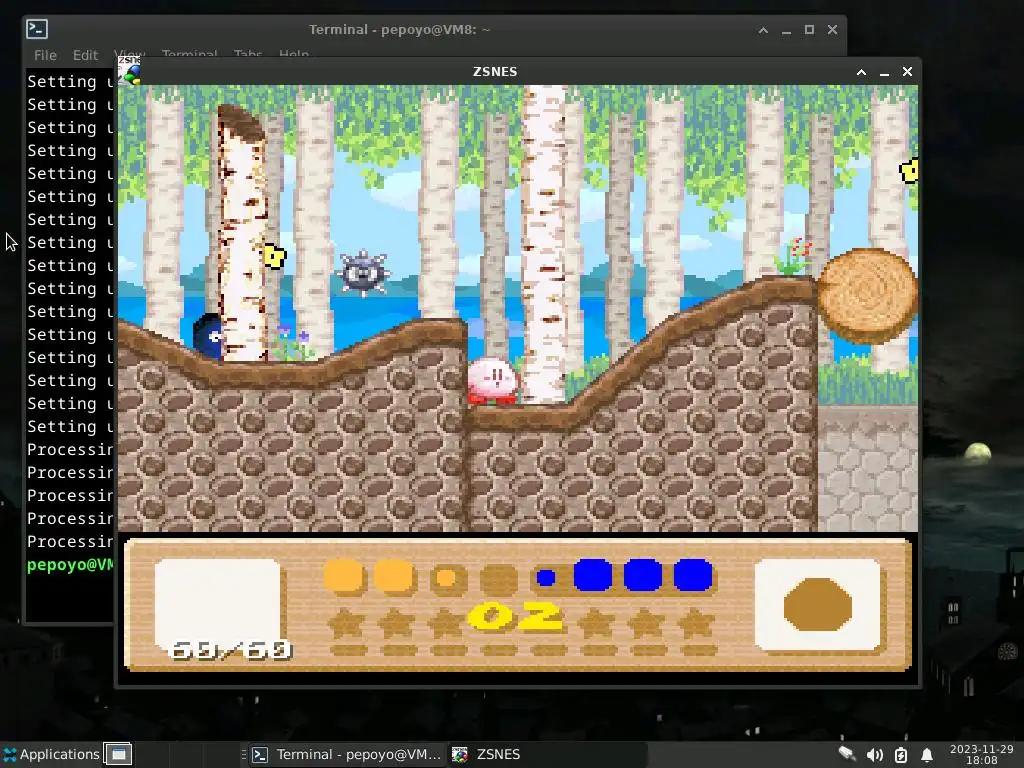Viewport: 1024px width, 768px height.
Task: Click the spiky Gordo enemy in game
Action: pos(364,273)
